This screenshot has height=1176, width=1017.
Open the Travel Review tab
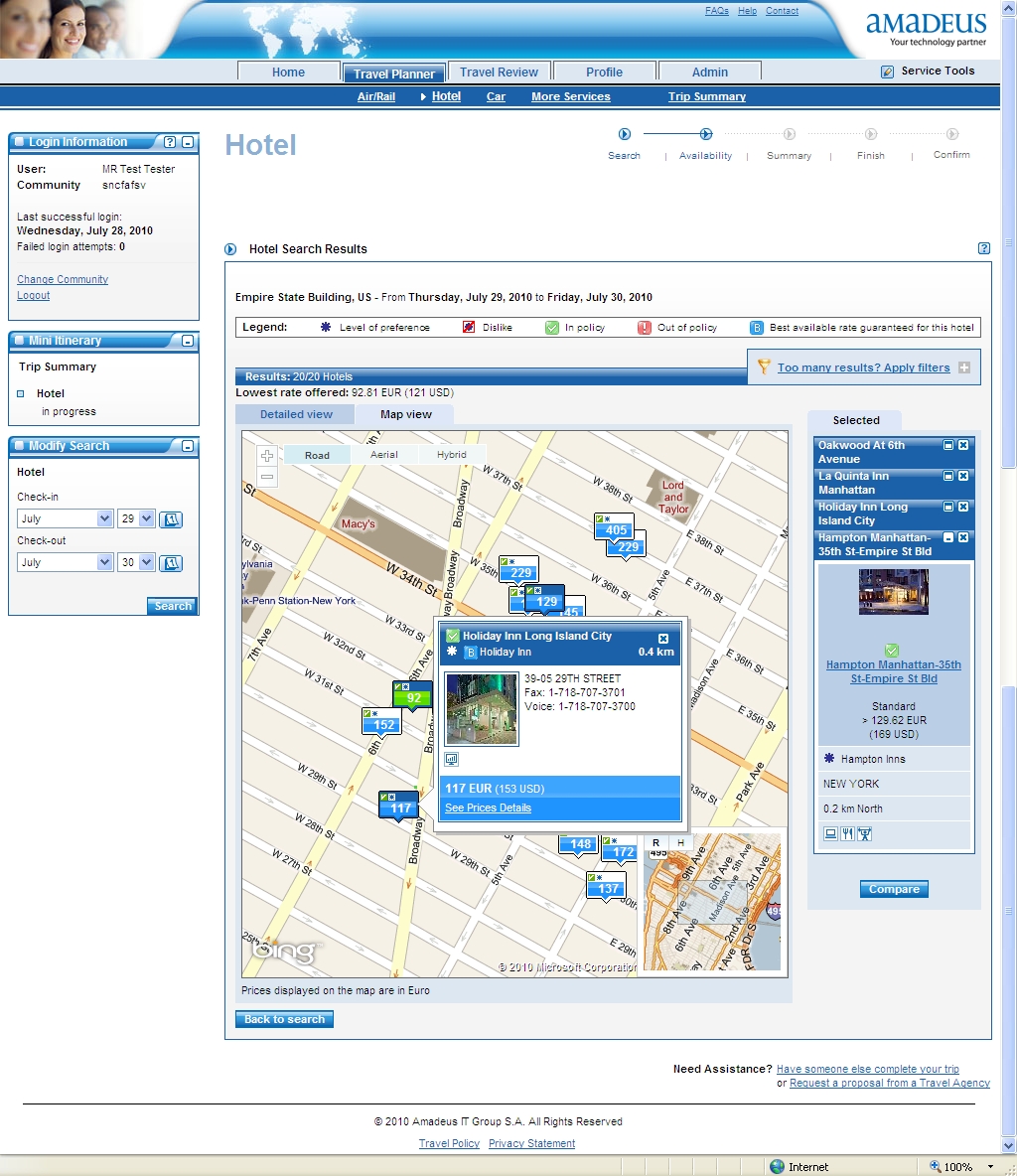coord(499,72)
